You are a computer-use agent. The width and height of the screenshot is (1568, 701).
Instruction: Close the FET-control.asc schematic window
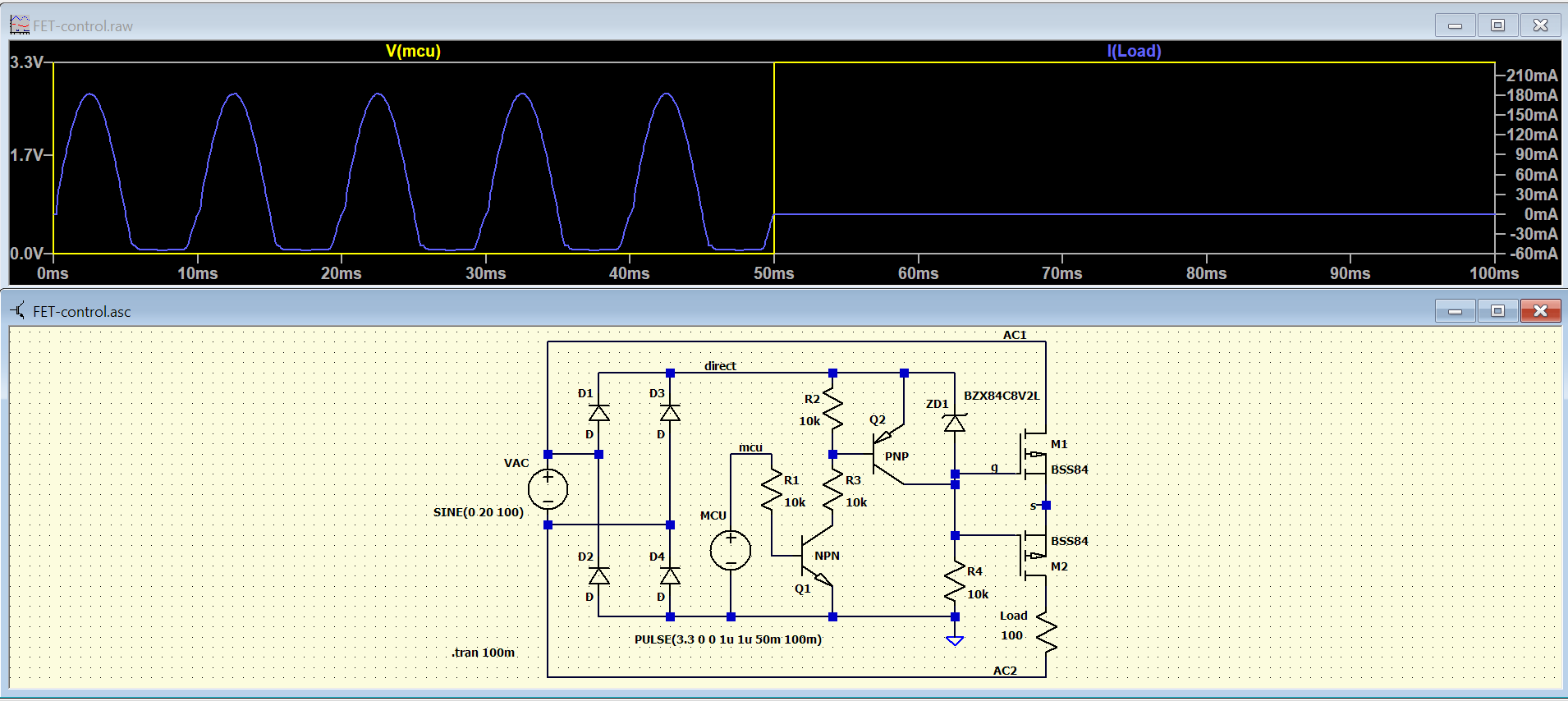pos(1540,311)
